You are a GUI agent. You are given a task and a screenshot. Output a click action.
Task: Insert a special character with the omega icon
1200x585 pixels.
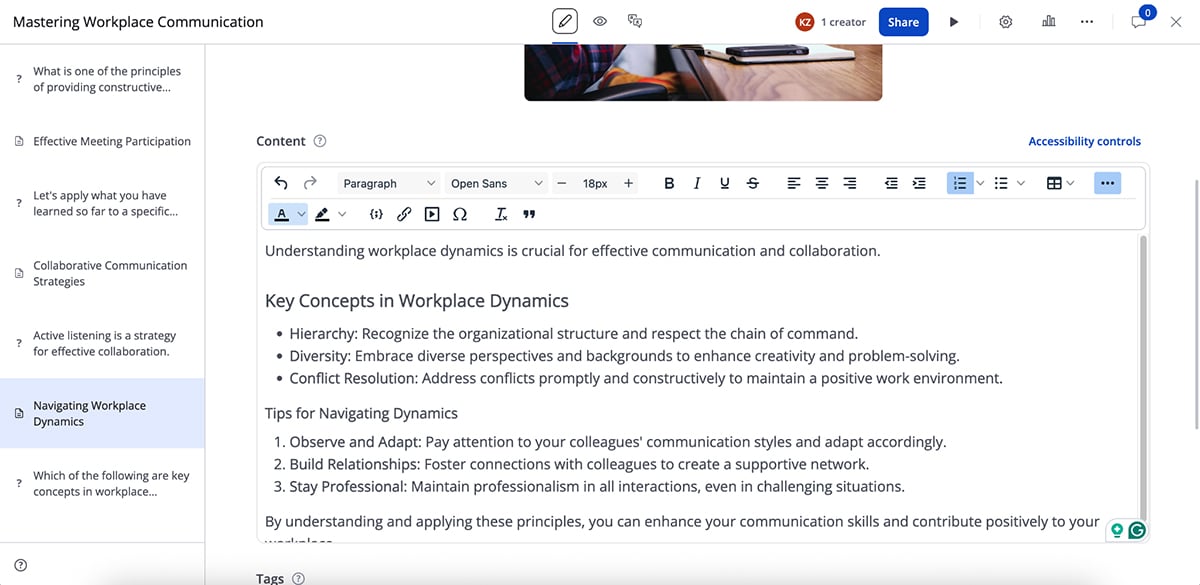460,213
